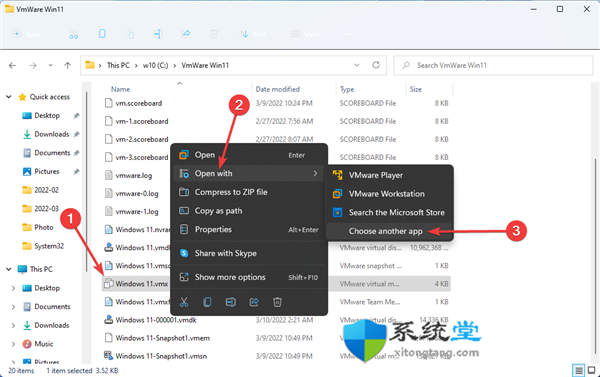Pick VMware Workstation from the submenu
Viewport: 600px width, 377px height.
(x=390, y=194)
